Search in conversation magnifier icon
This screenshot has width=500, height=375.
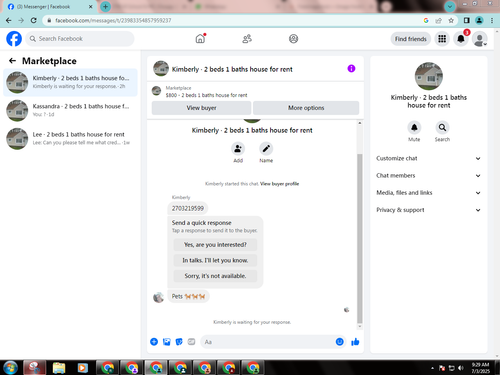tap(442, 127)
